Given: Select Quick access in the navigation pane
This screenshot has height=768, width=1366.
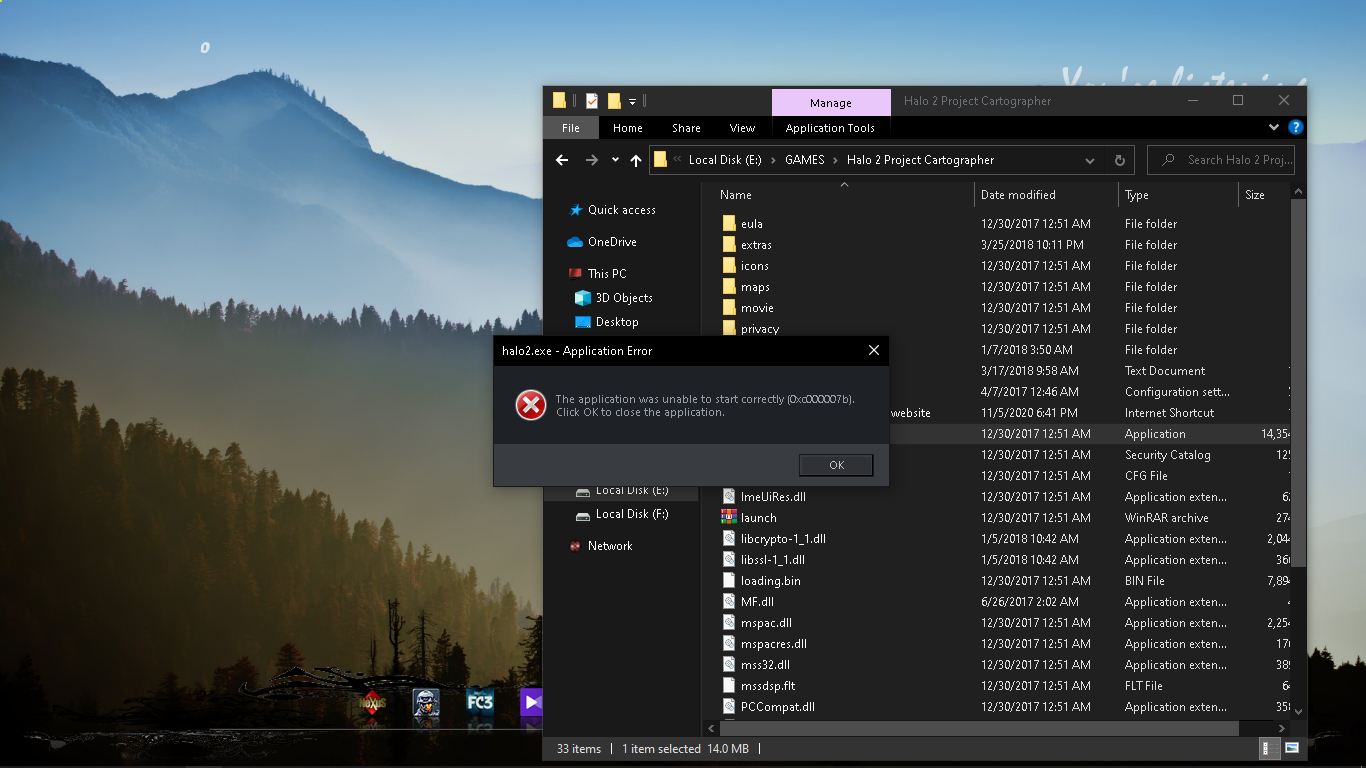Looking at the screenshot, I should point(621,210).
